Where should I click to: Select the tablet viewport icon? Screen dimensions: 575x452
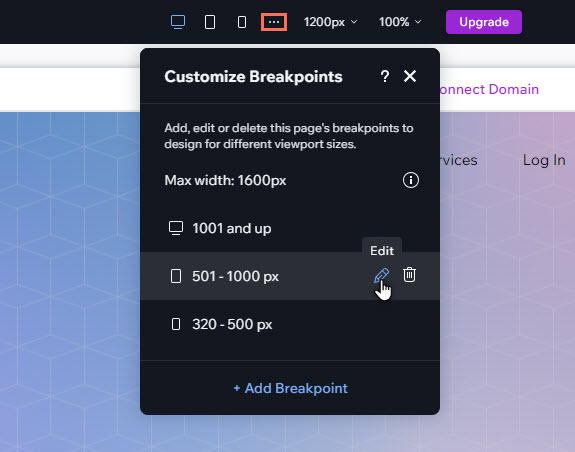[x=210, y=22]
